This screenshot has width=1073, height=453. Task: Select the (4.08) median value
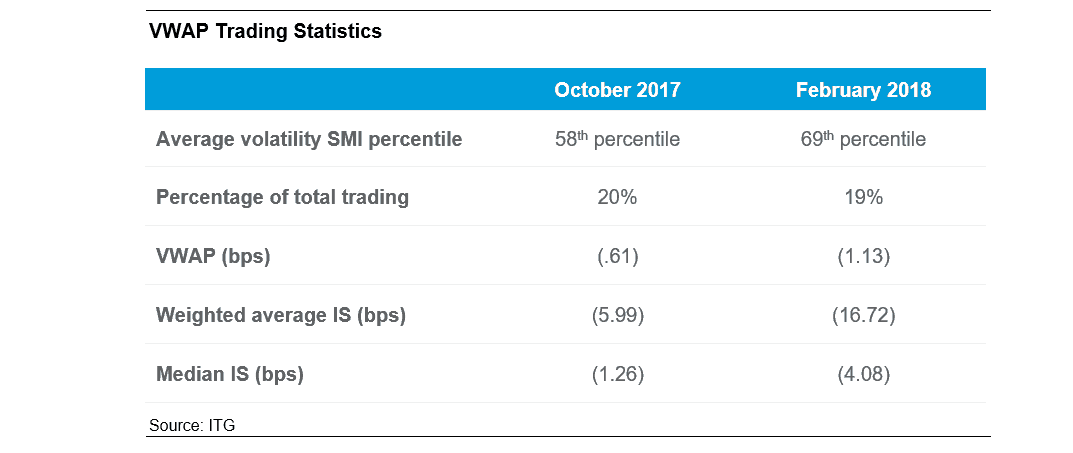coord(863,375)
